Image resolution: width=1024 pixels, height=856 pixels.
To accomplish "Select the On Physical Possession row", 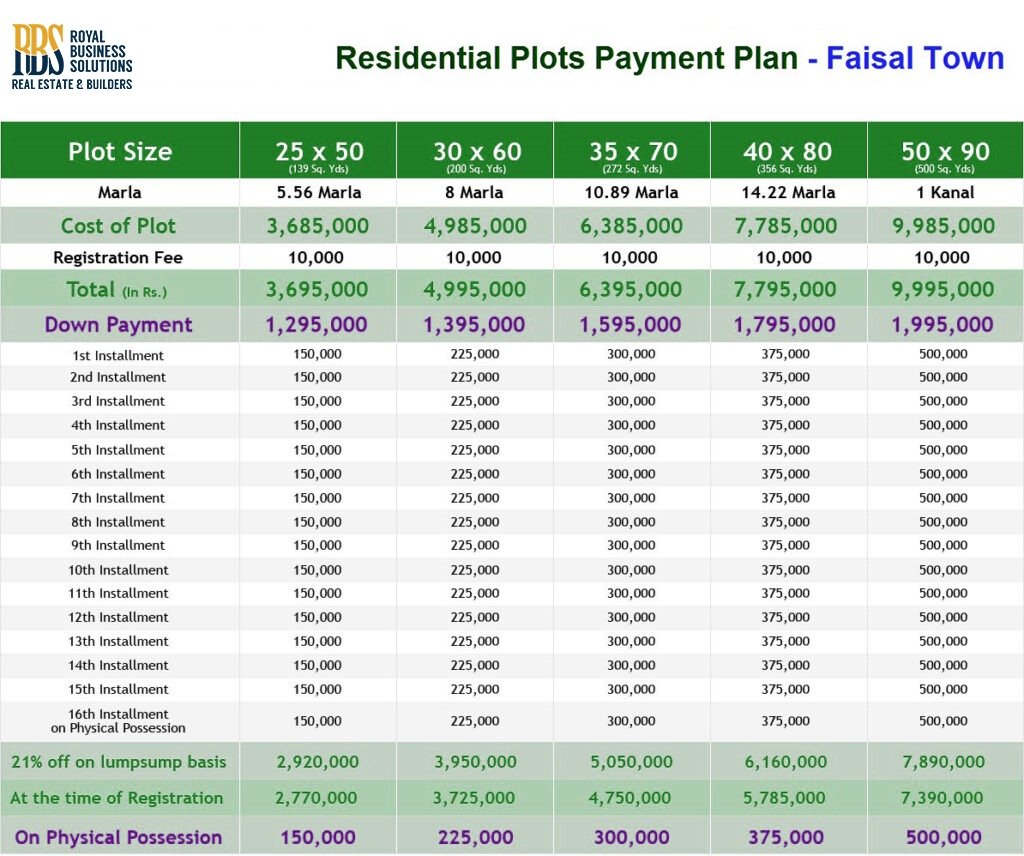I will point(117,835).
